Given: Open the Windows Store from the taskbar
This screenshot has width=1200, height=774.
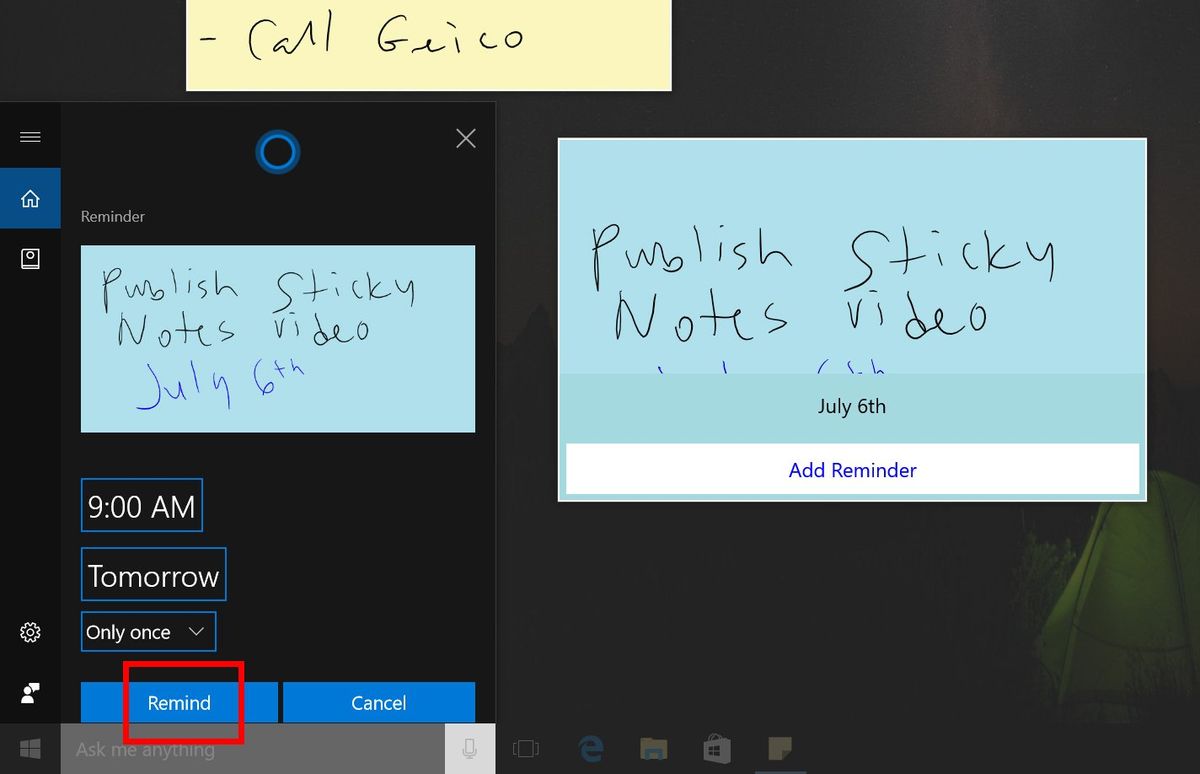Looking at the screenshot, I should click(x=717, y=748).
